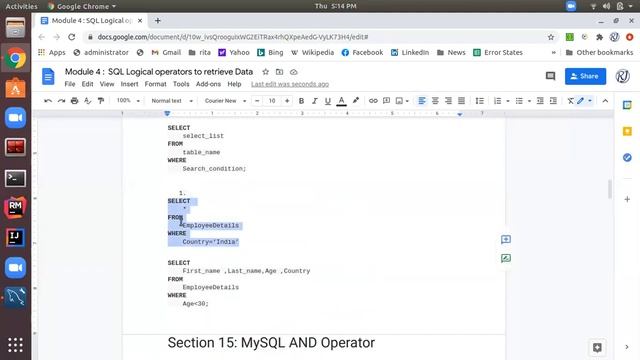Open the Editing mode pencil dropdown

(x=584, y=101)
